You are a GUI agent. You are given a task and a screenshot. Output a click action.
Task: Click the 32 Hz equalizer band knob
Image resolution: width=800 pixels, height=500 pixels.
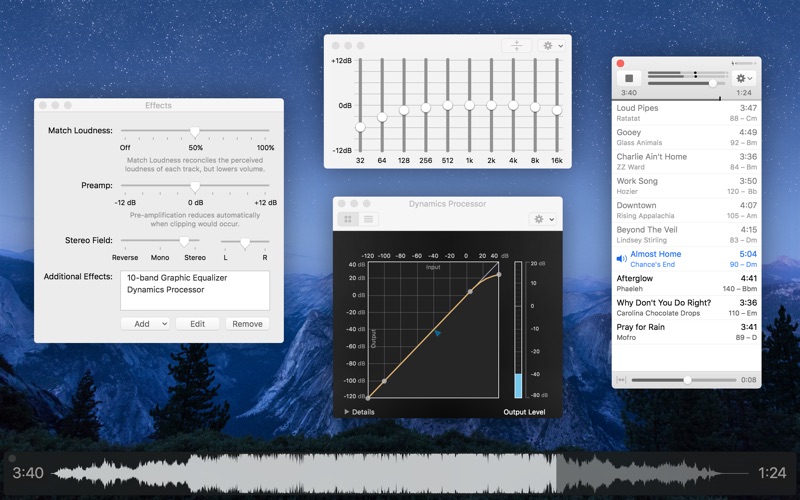(x=360, y=127)
